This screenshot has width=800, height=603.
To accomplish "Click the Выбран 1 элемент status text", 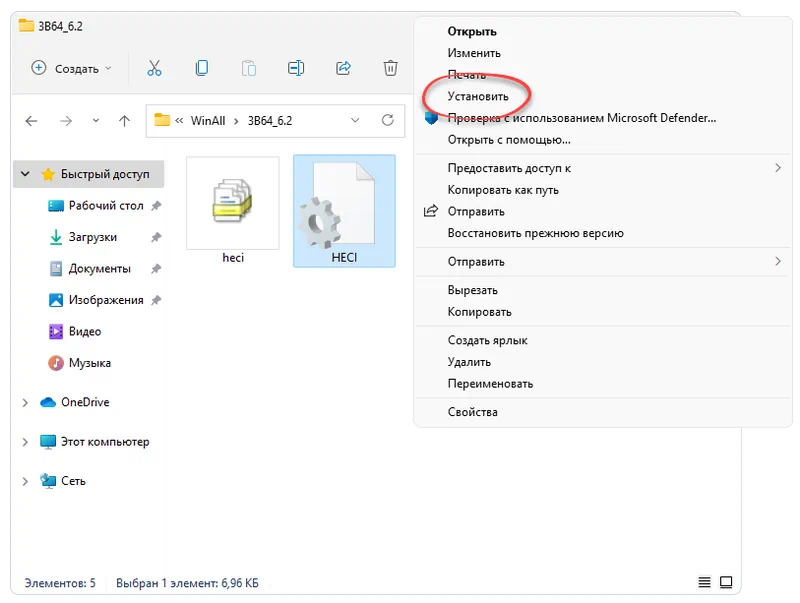I will pyautogui.click(x=187, y=583).
